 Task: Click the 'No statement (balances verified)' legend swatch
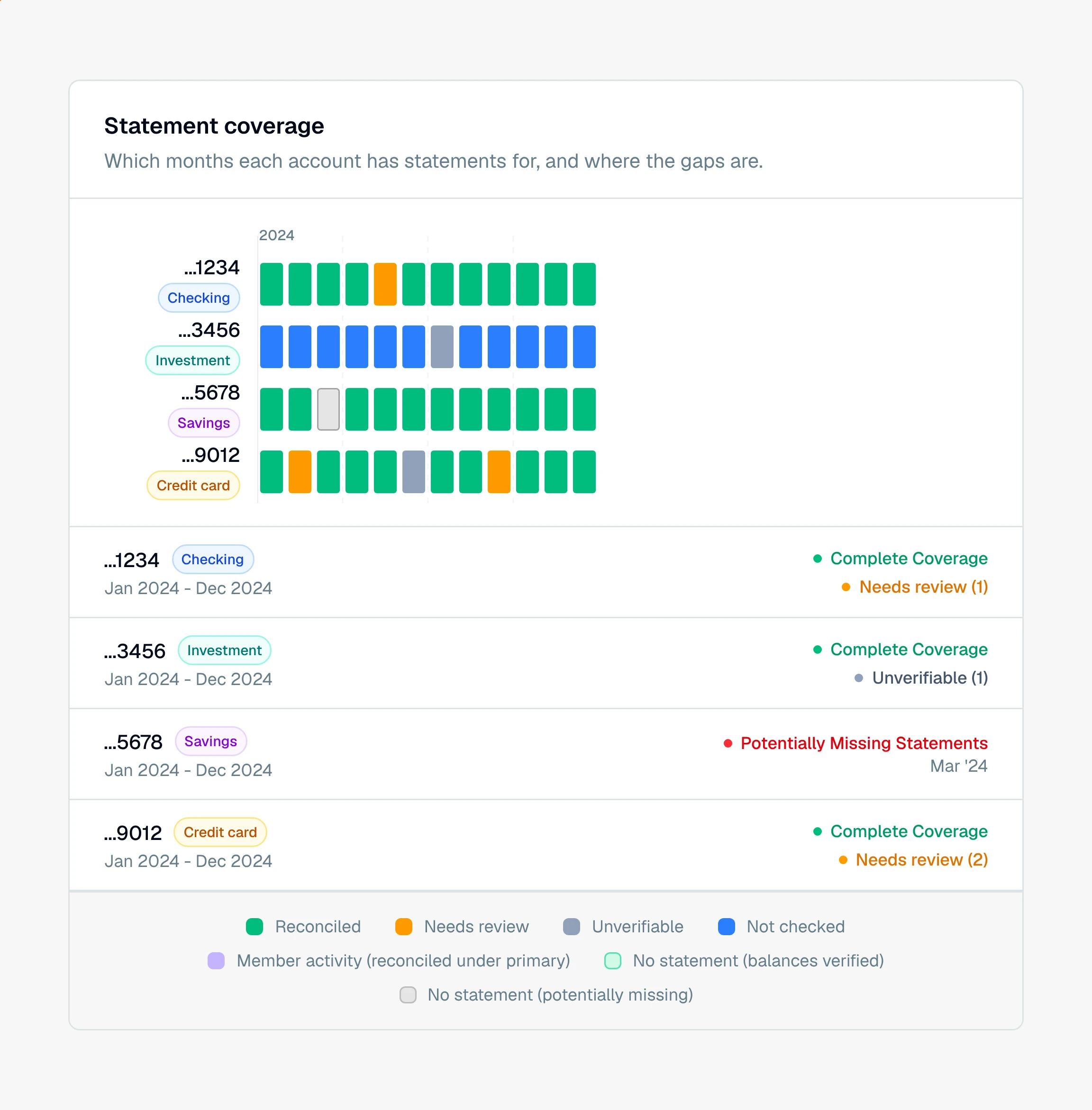click(x=612, y=960)
